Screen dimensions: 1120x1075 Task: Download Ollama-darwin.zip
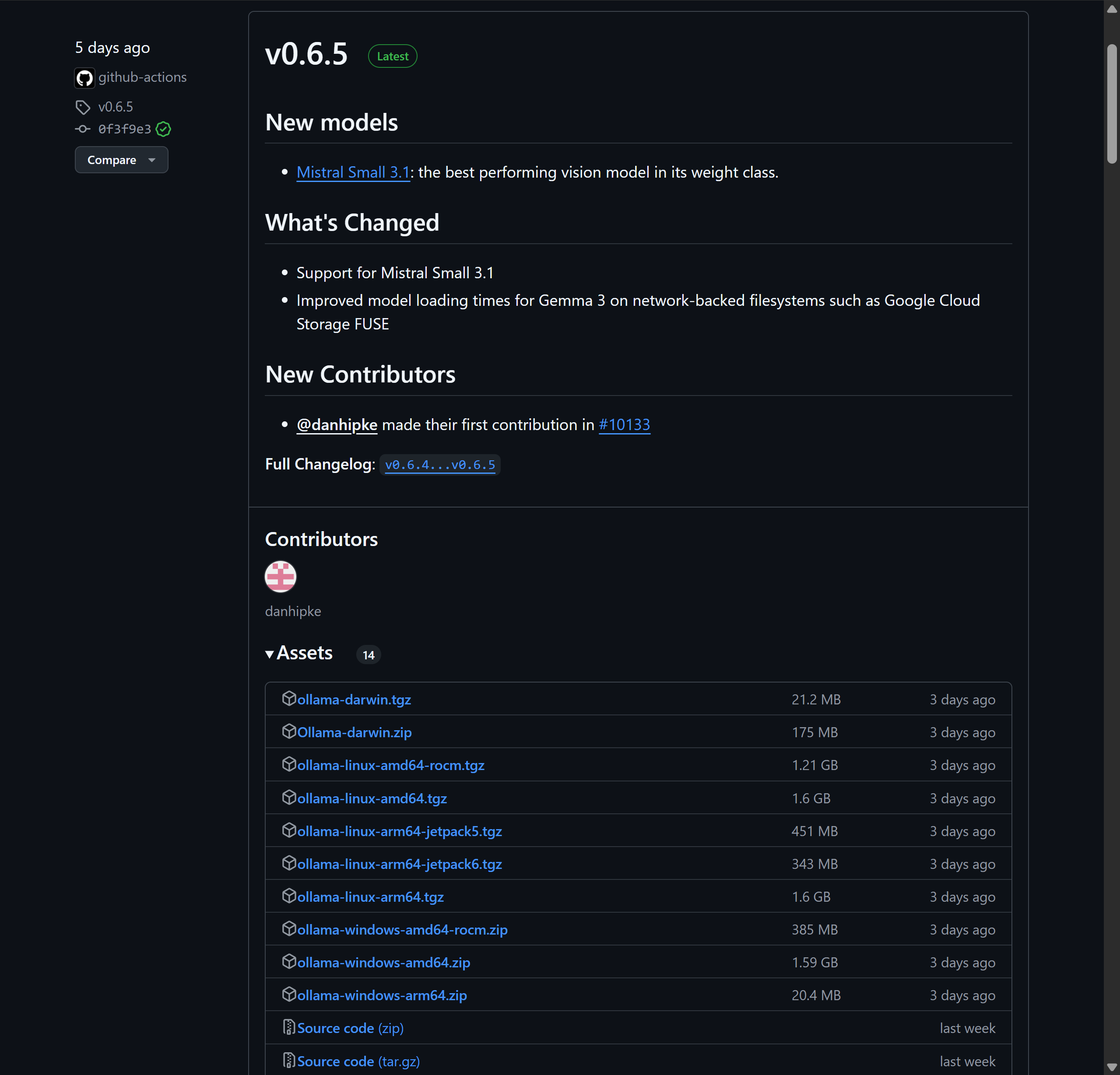pyautogui.click(x=354, y=732)
